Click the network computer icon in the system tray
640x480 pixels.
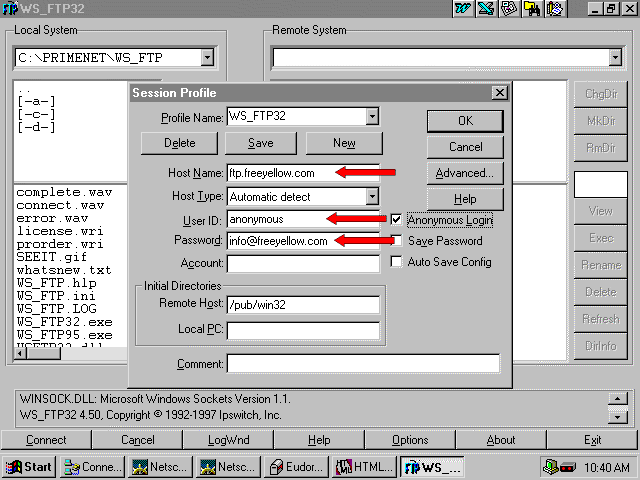coord(552,467)
